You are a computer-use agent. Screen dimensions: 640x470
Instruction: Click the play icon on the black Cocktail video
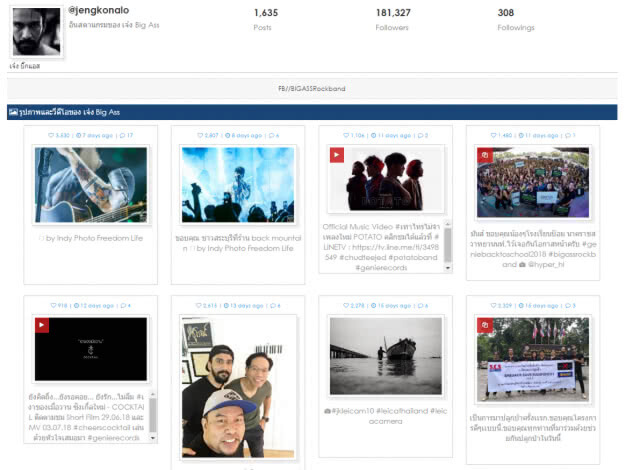[42, 325]
